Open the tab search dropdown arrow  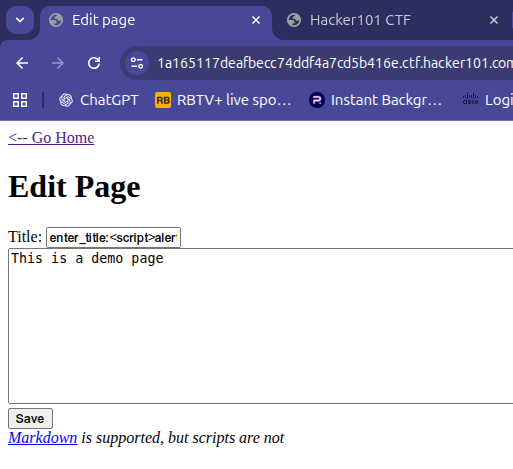click(20, 20)
